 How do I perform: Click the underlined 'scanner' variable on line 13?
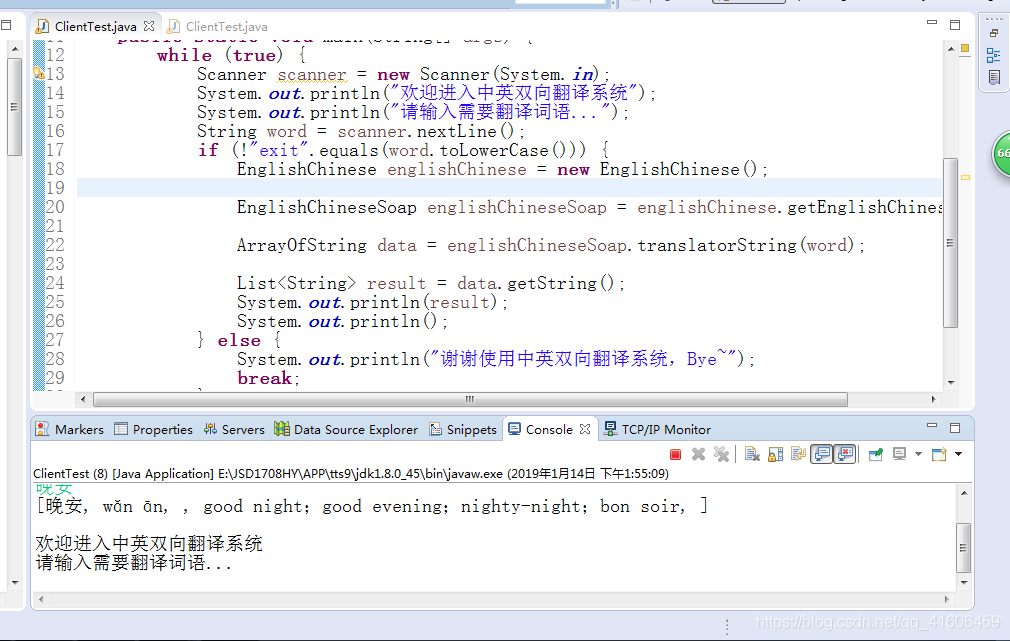(312, 75)
